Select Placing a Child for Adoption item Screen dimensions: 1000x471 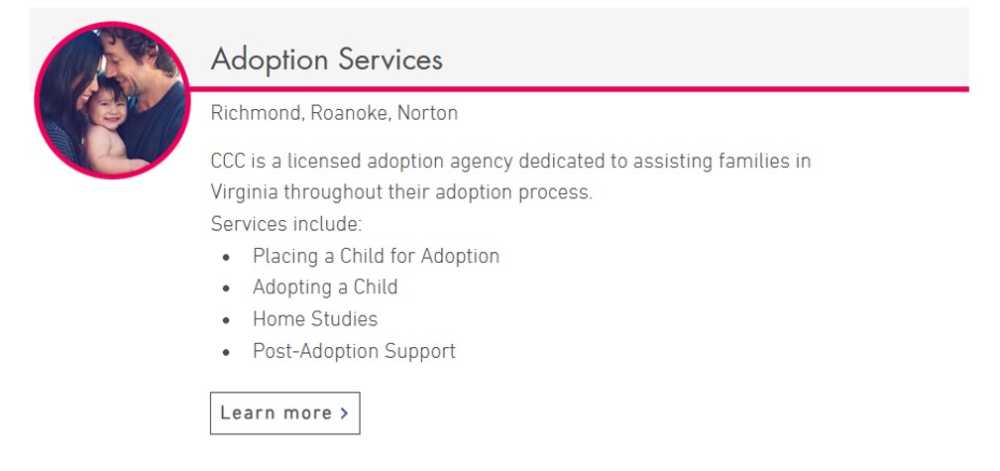pos(375,256)
